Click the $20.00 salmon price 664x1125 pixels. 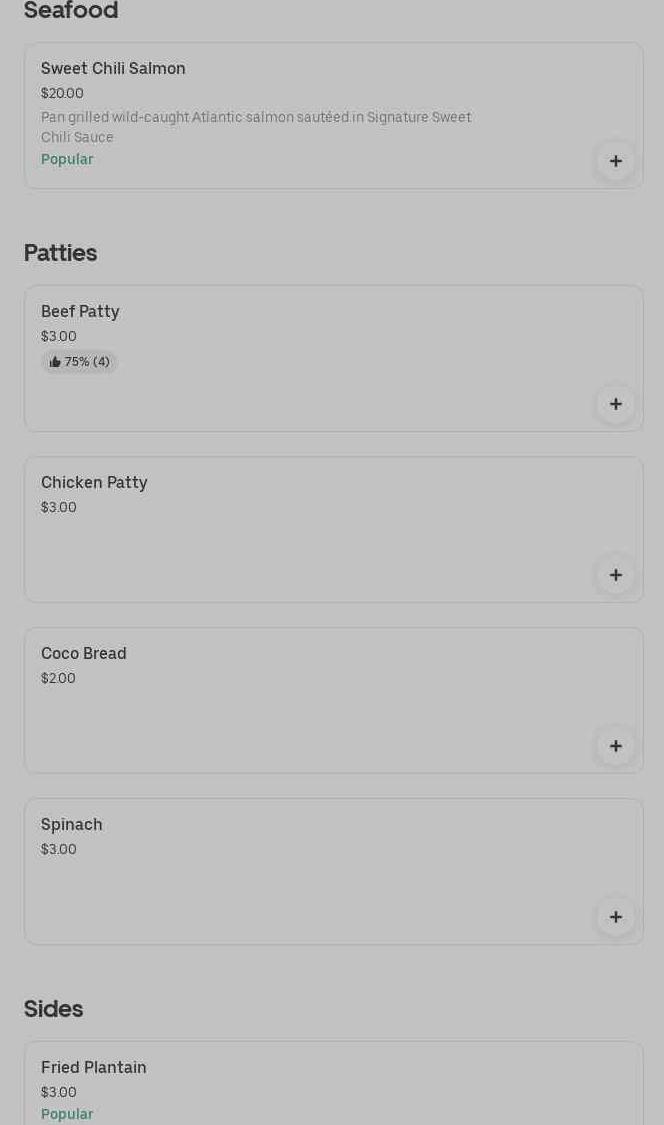tap(62, 93)
